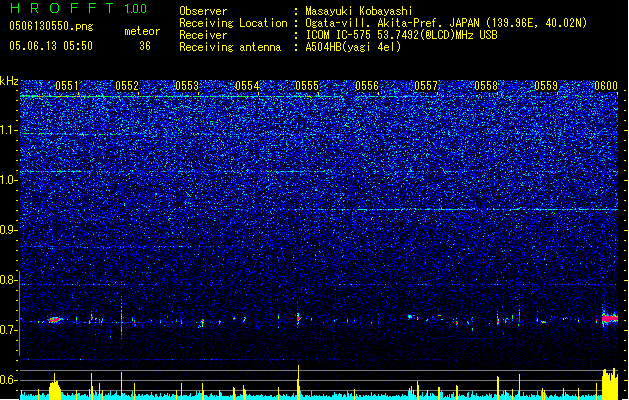Image resolution: width=629 pixels, height=400 pixels.
Task: Click the Receiving Location label
Action: pyautogui.click(x=233, y=23)
